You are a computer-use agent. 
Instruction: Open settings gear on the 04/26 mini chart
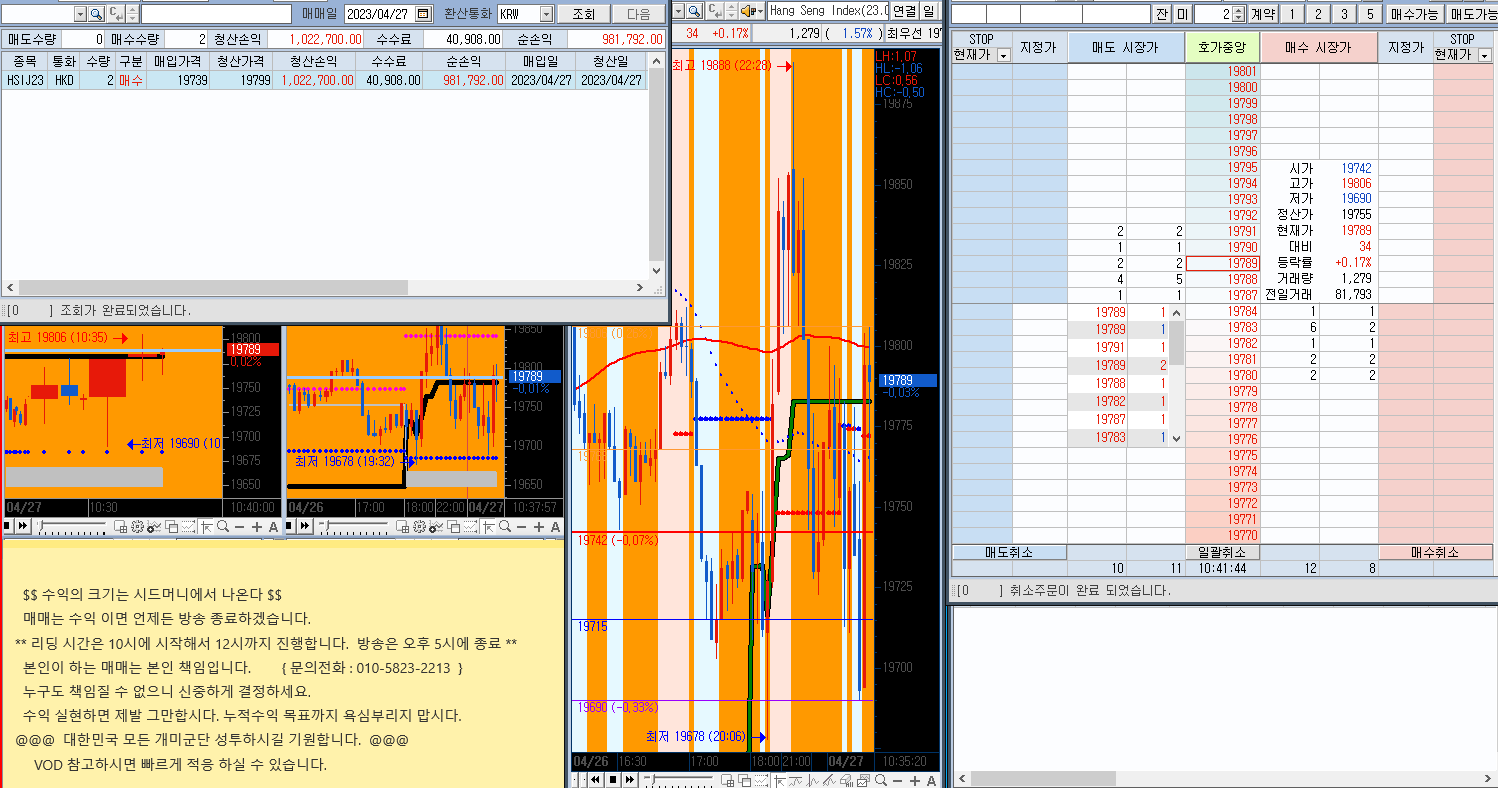click(x=419, y=526)
